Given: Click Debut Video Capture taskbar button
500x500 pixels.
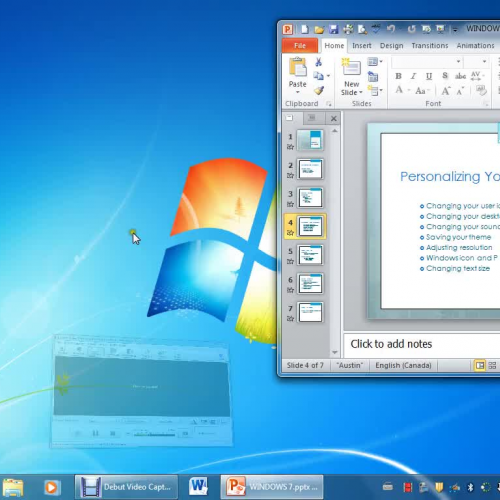Looking at the screenshot, I should [x=126, y=487].
